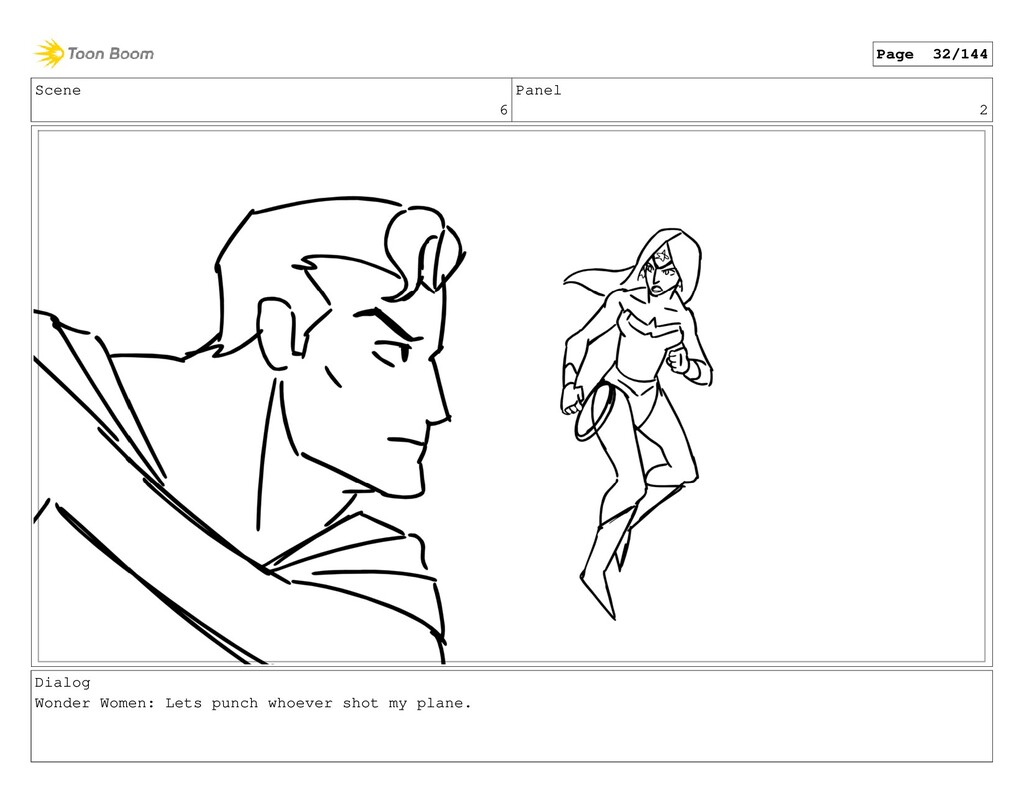
Task: Click the flying Wonder Woman sketch
Action: tap(637, 423)
